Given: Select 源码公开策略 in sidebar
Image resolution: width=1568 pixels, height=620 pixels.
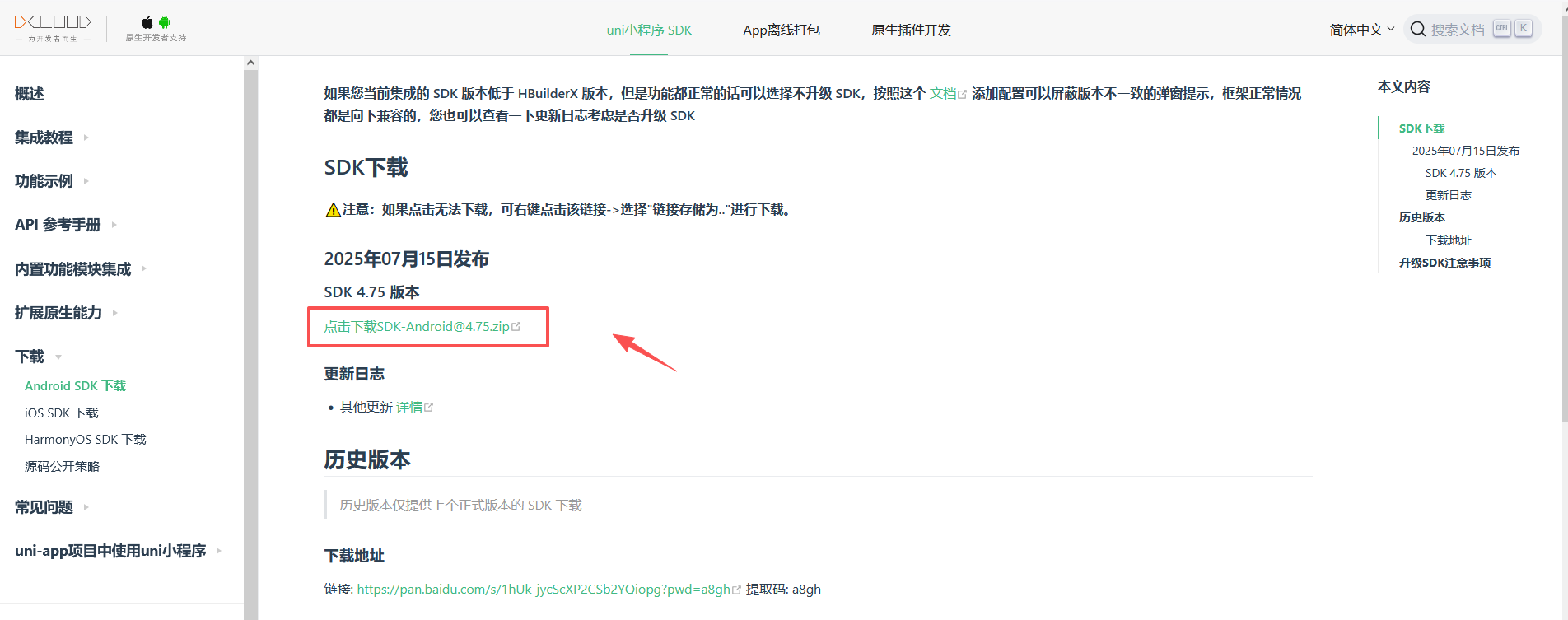Looking at the screenshot, I should (62, 467).
